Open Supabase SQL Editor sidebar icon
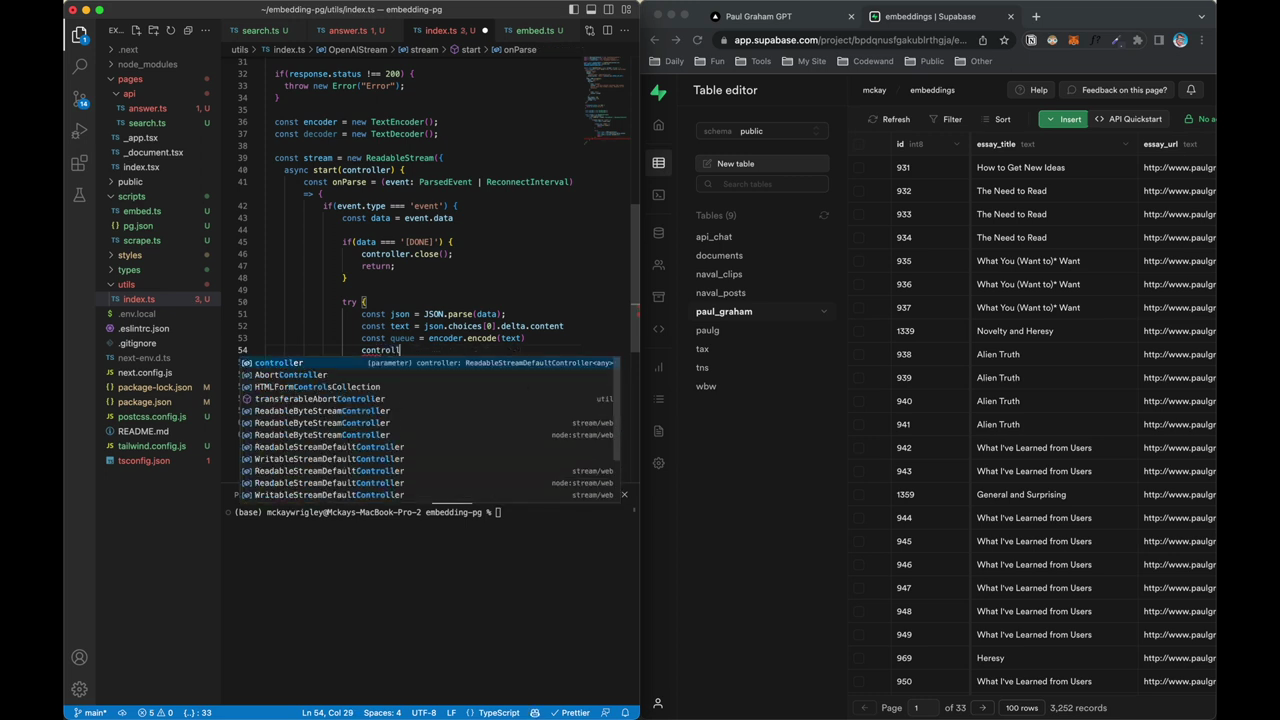 (658, 195)
